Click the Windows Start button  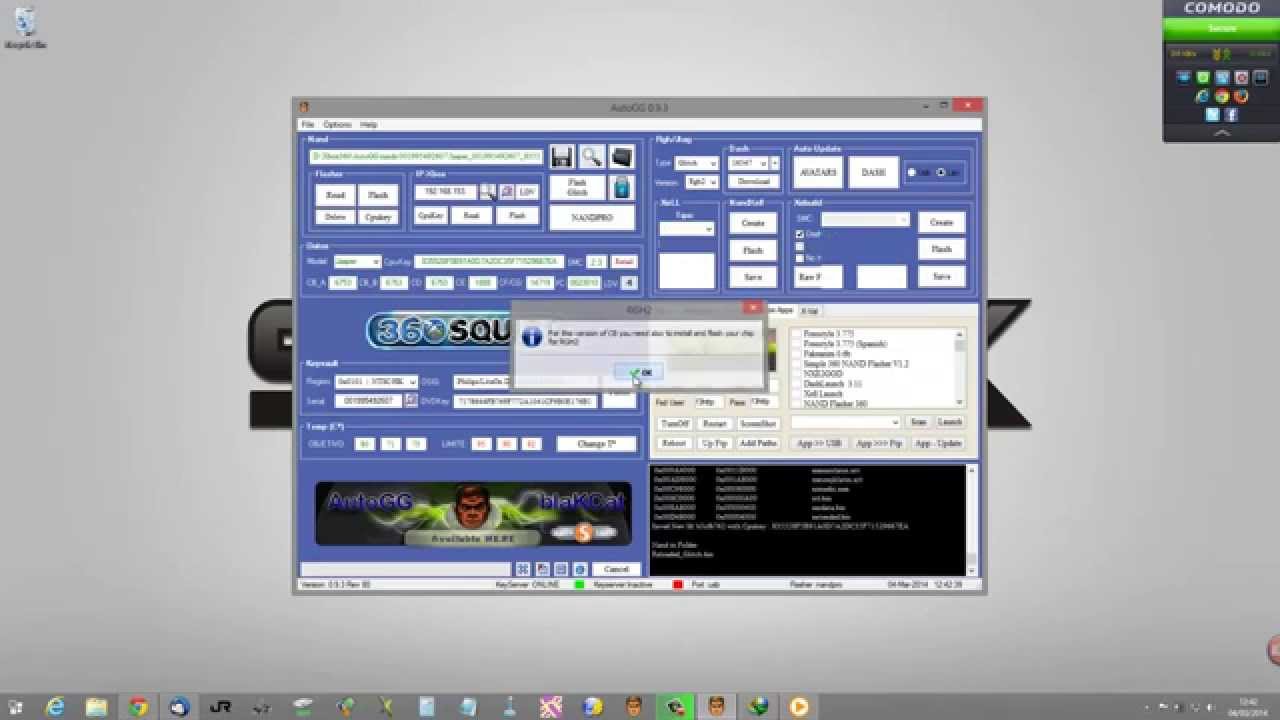[16, 706]
